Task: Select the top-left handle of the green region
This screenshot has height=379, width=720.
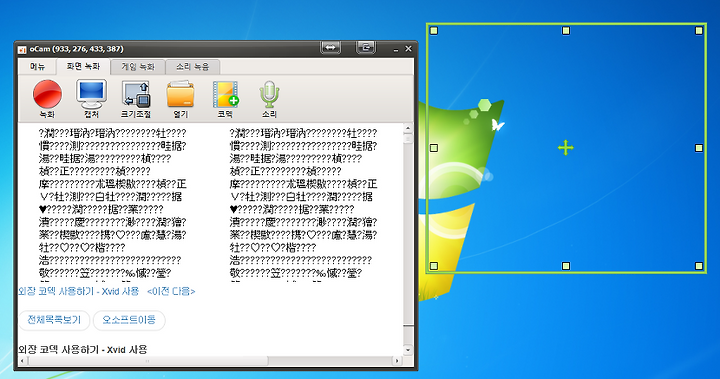Action: click(434, 31)
